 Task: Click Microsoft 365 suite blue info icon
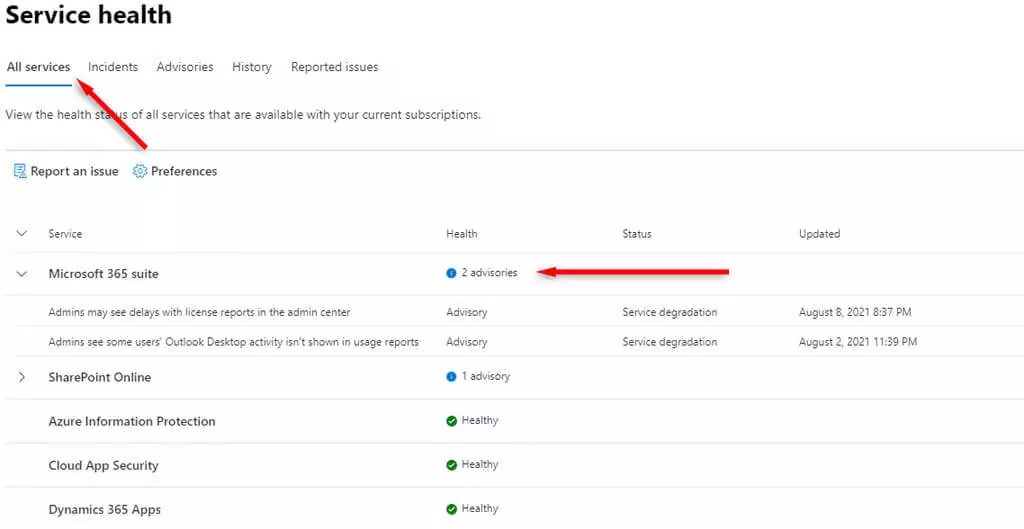(451, 274)
